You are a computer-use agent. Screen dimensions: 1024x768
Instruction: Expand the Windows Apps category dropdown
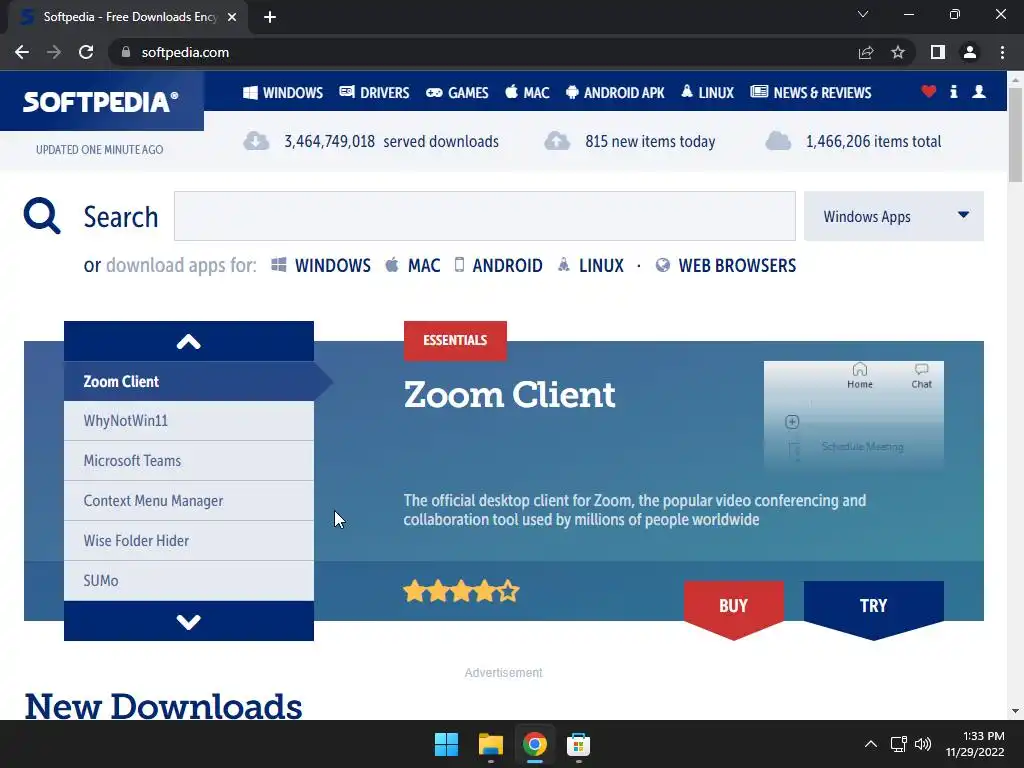click(x=893, y=216)
